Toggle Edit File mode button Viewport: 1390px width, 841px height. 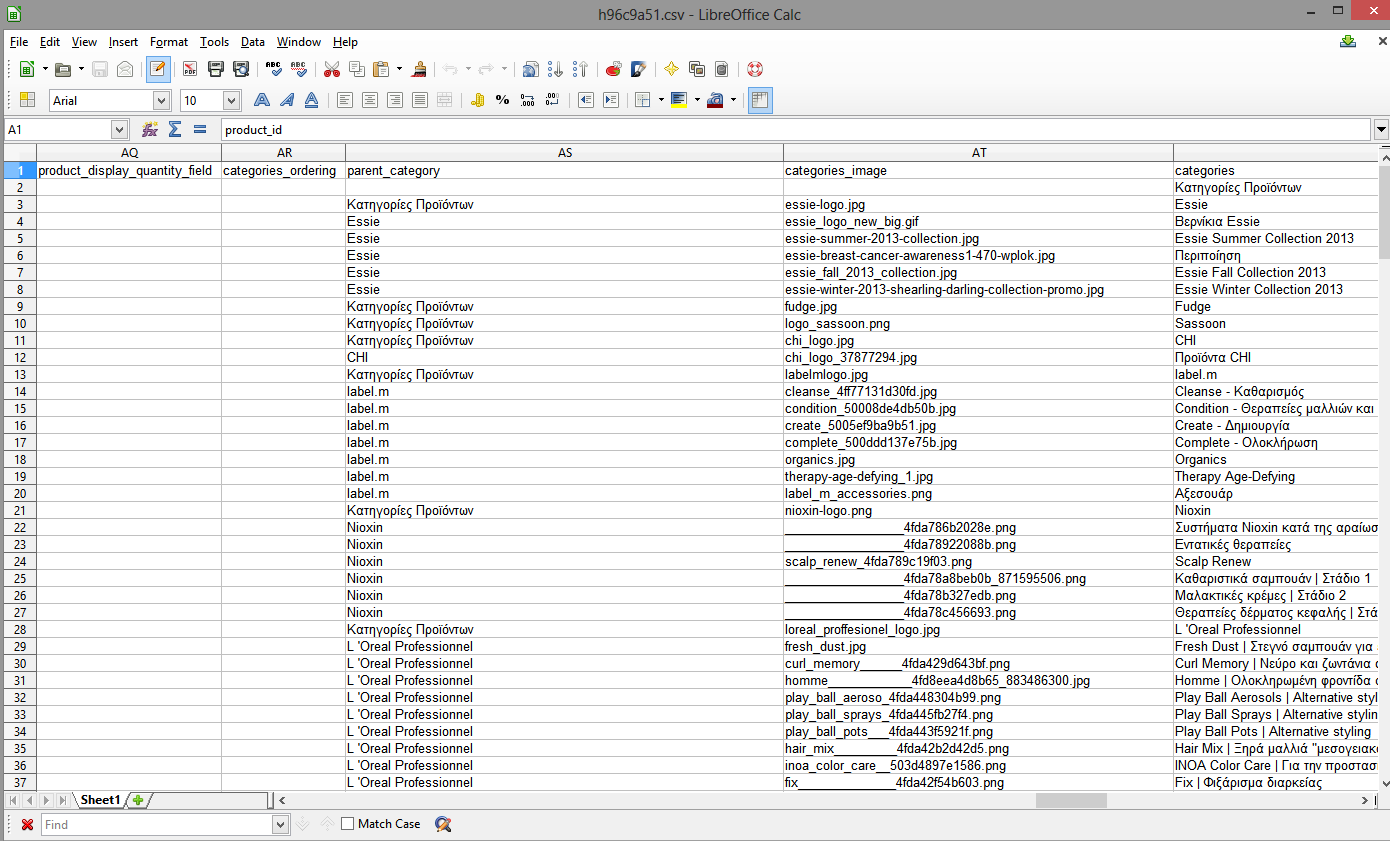(x=157, y=69)
